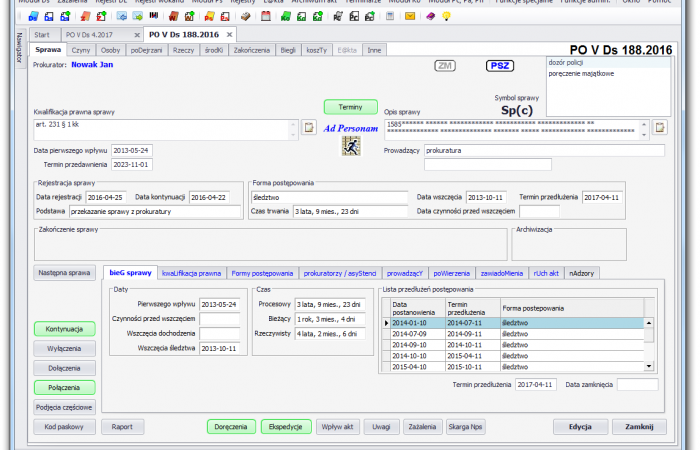Click the red Z module toolbar icon
Screen dimensions: 700x450
click(x=85, y=17)
